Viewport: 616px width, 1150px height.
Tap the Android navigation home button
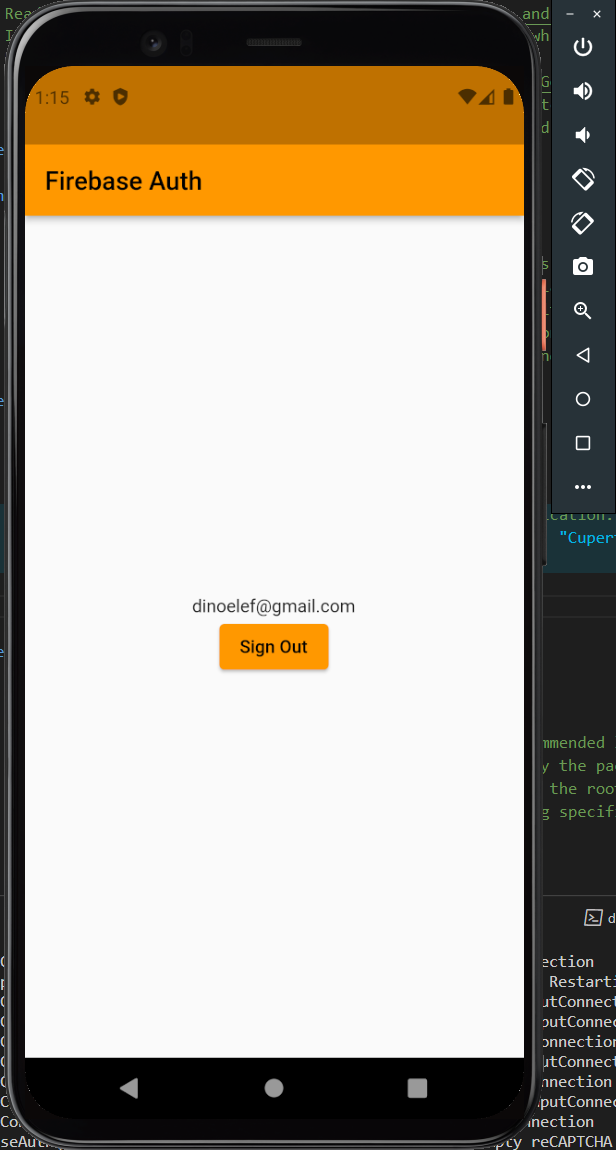274,1088
